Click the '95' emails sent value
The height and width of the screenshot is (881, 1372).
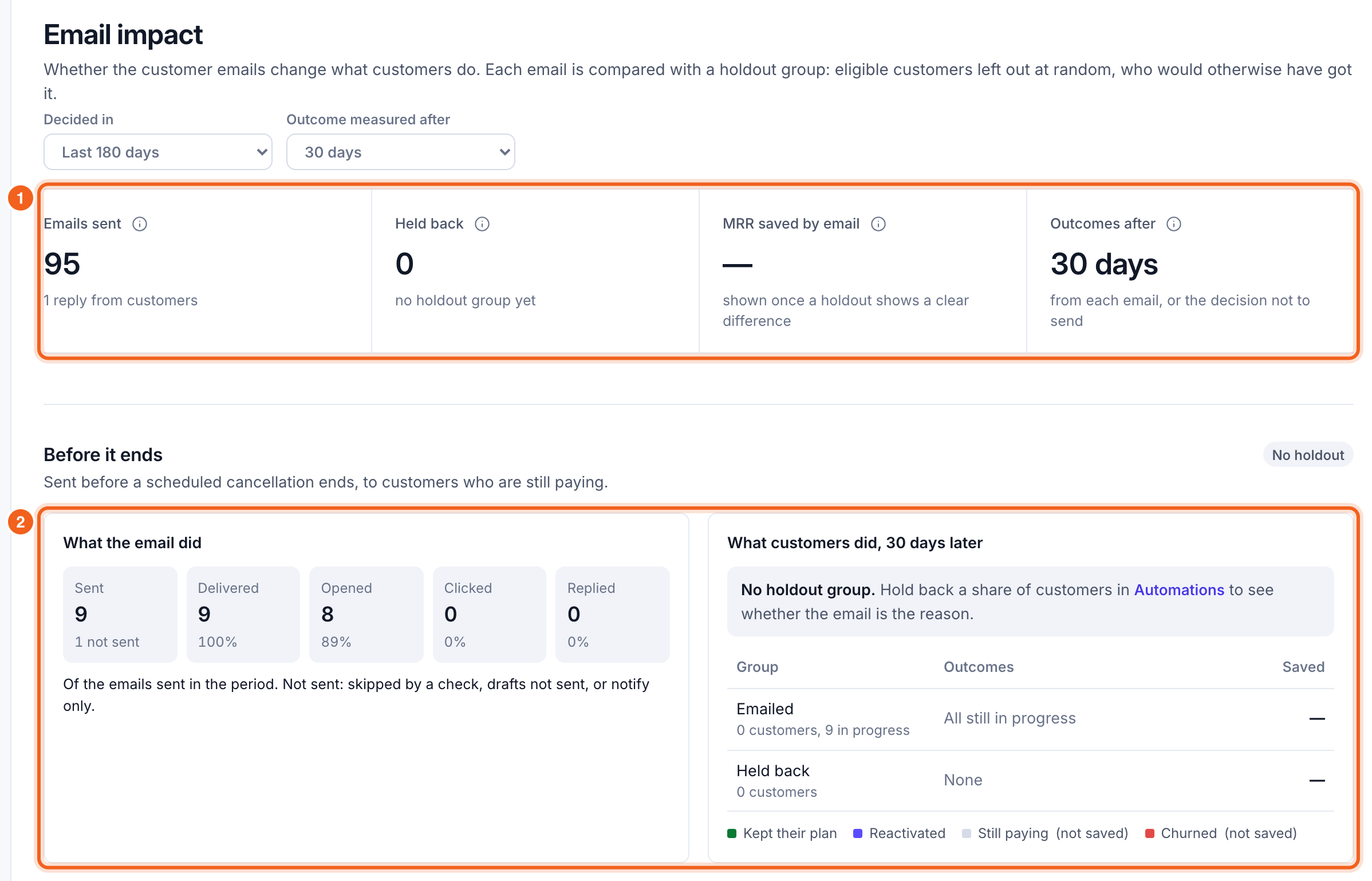pyautogui.click(x=62, y=264)
